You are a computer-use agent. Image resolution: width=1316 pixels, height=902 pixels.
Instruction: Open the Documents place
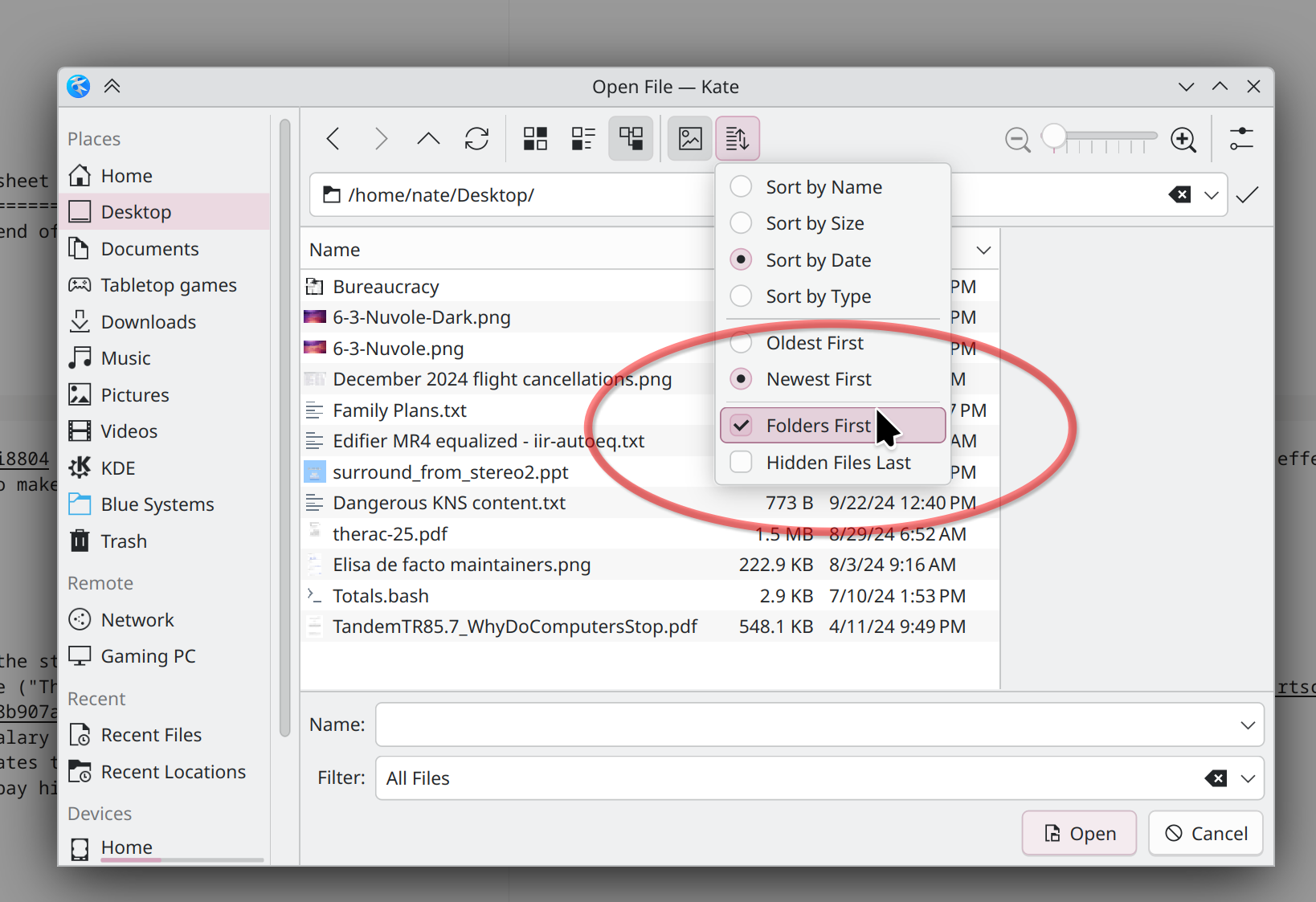click(x=165, y=249)
